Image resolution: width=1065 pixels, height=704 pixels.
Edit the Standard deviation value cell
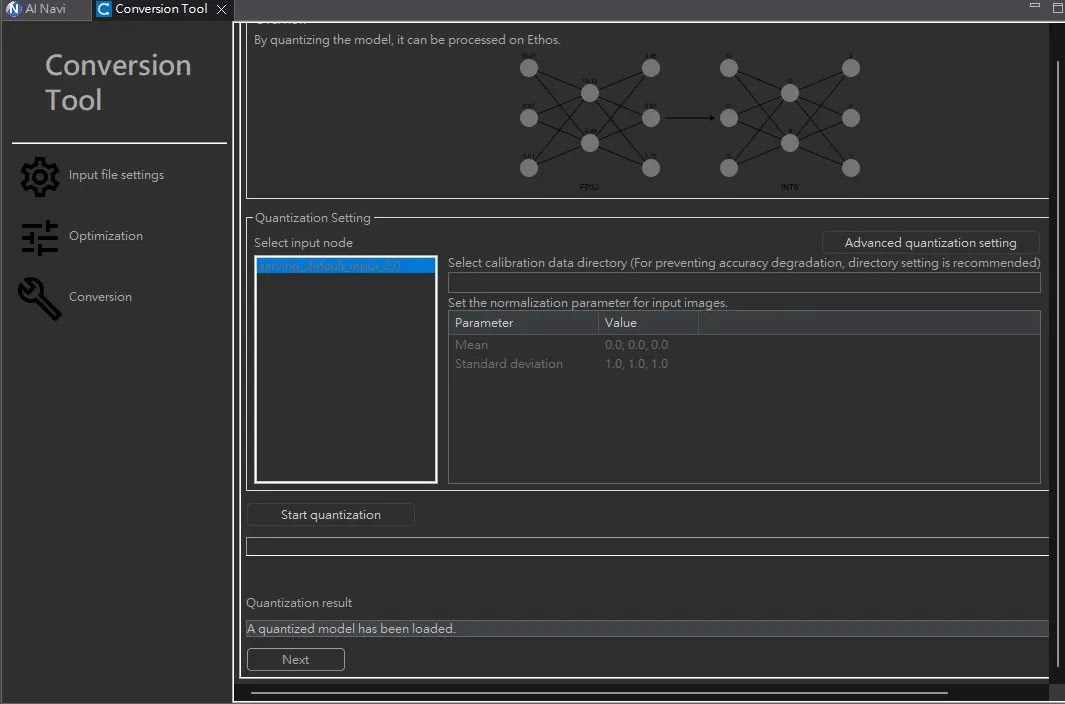637,364
